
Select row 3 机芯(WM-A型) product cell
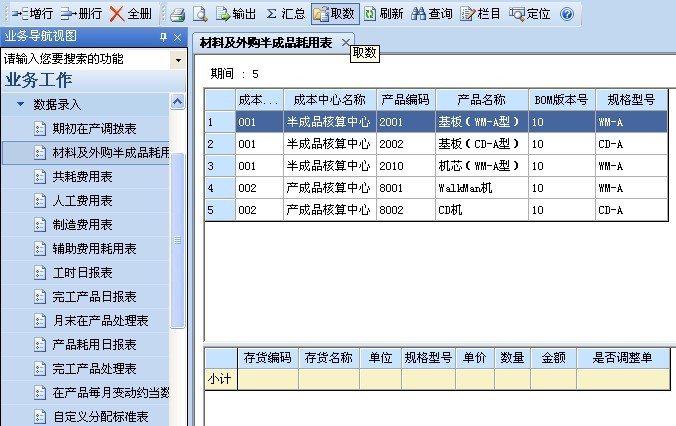[x=482, y=166]
